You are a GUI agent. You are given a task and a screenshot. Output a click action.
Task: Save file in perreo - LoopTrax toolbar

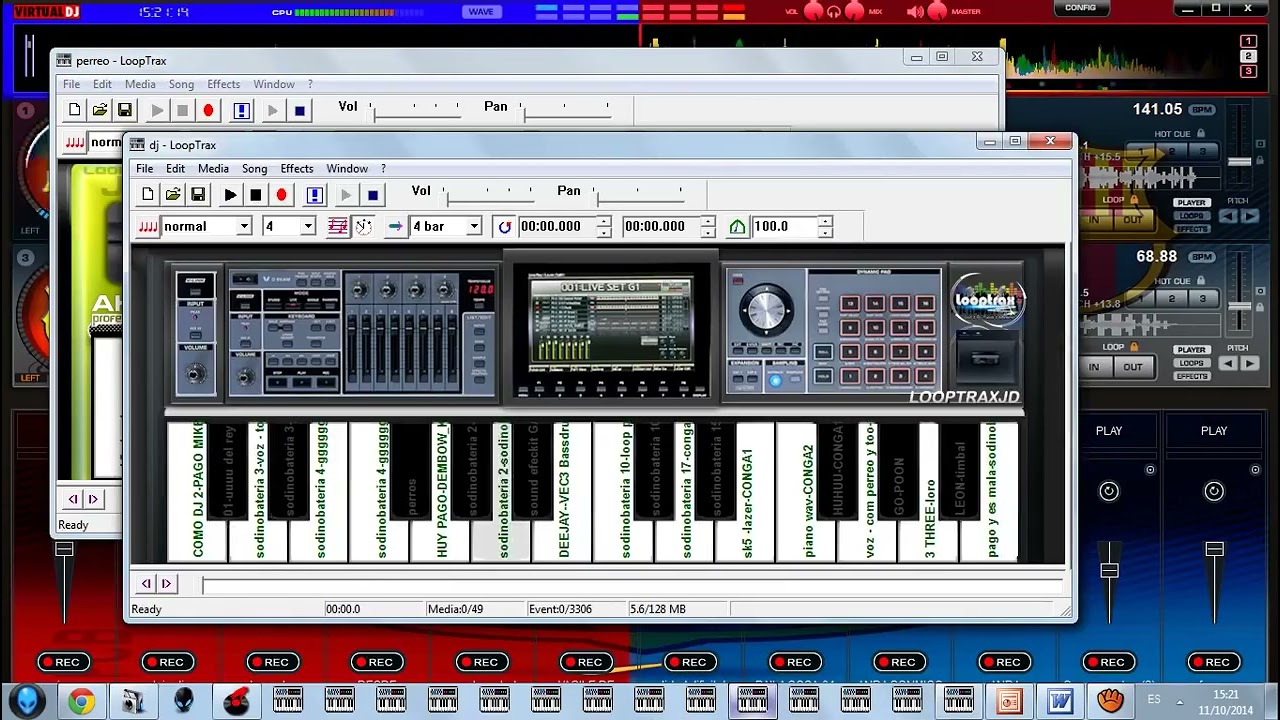point(125,110)
